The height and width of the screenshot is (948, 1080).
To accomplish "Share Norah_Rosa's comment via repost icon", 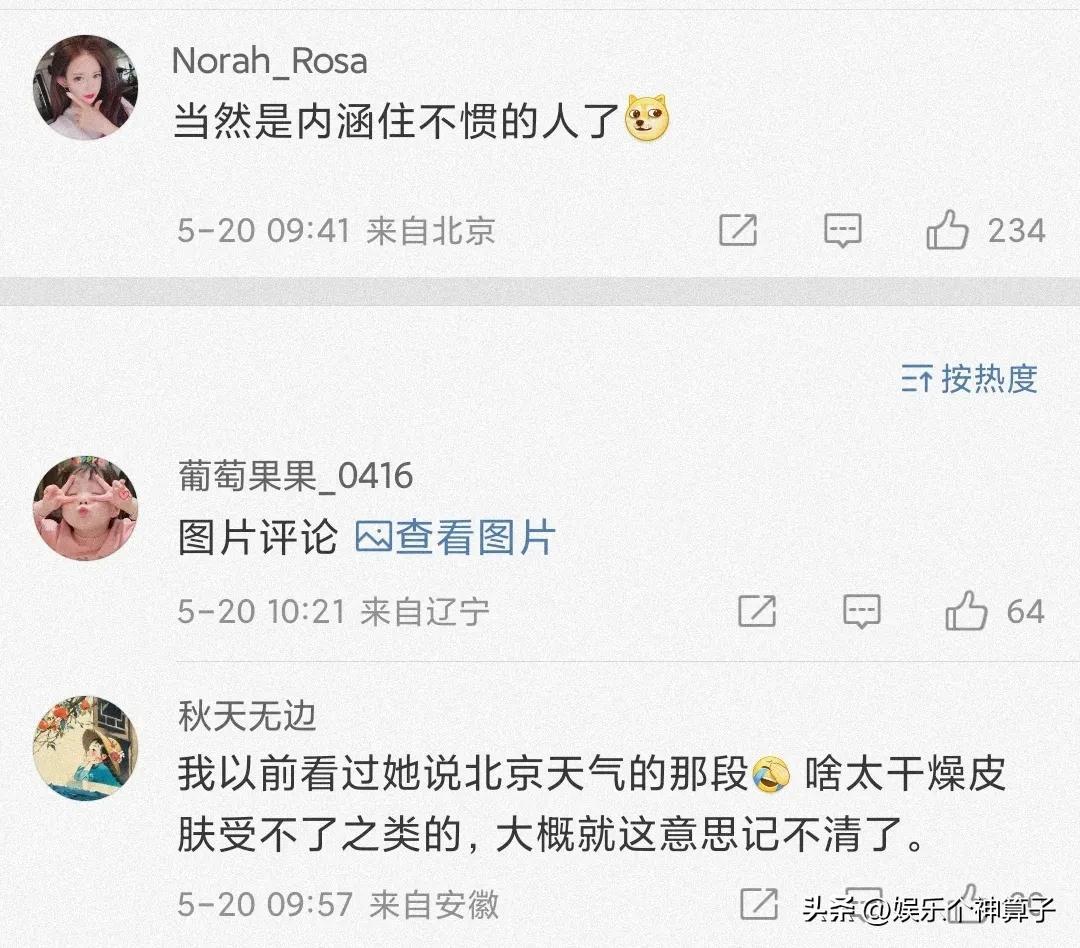I will pyautogui.click(x=738, y=230).
